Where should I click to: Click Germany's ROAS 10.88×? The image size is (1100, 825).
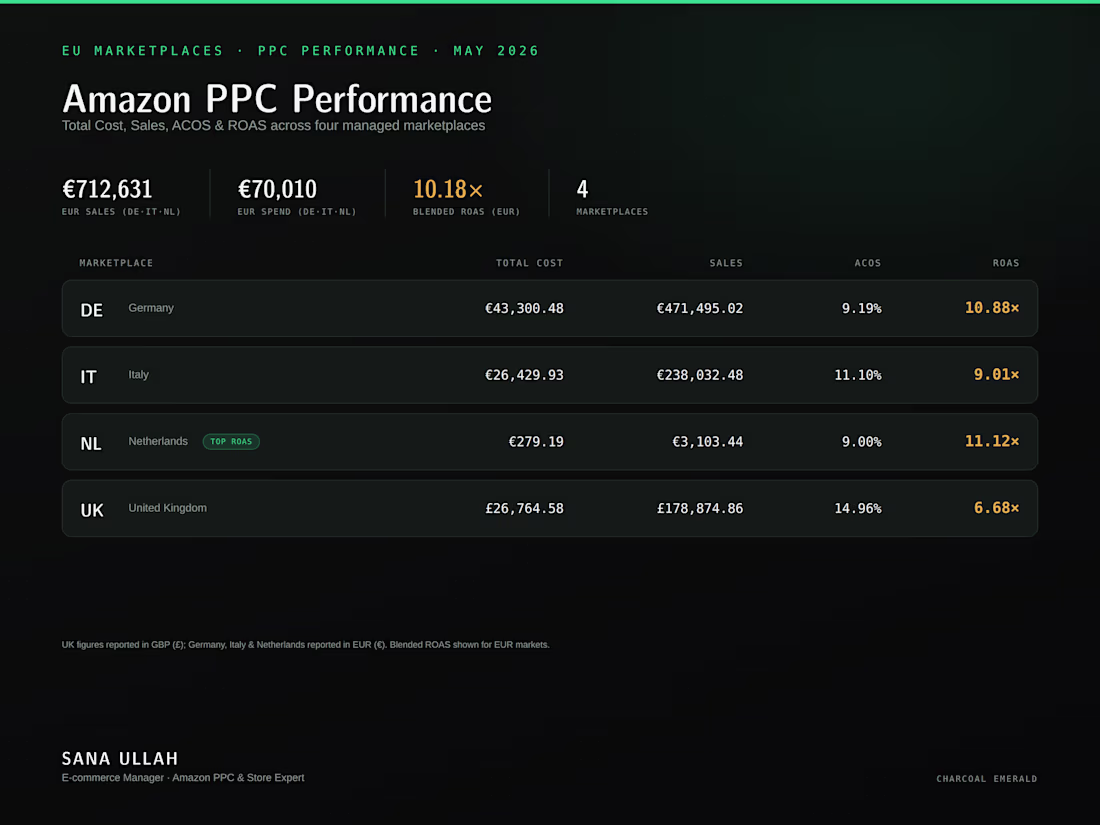click(992, 308)
